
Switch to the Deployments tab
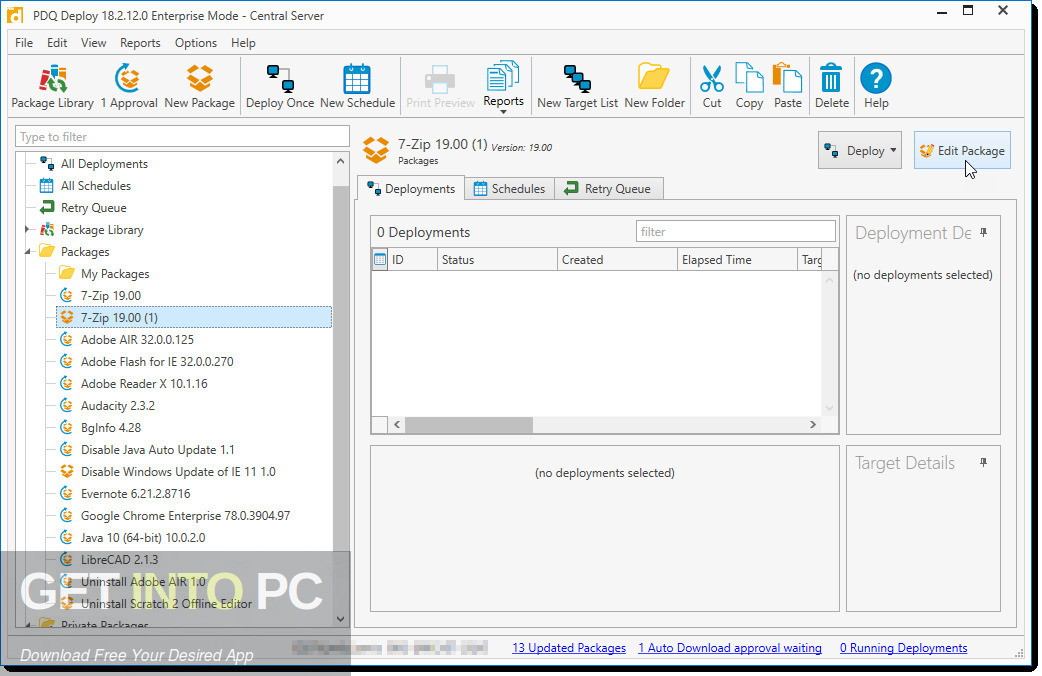click(x=411, y=188)
